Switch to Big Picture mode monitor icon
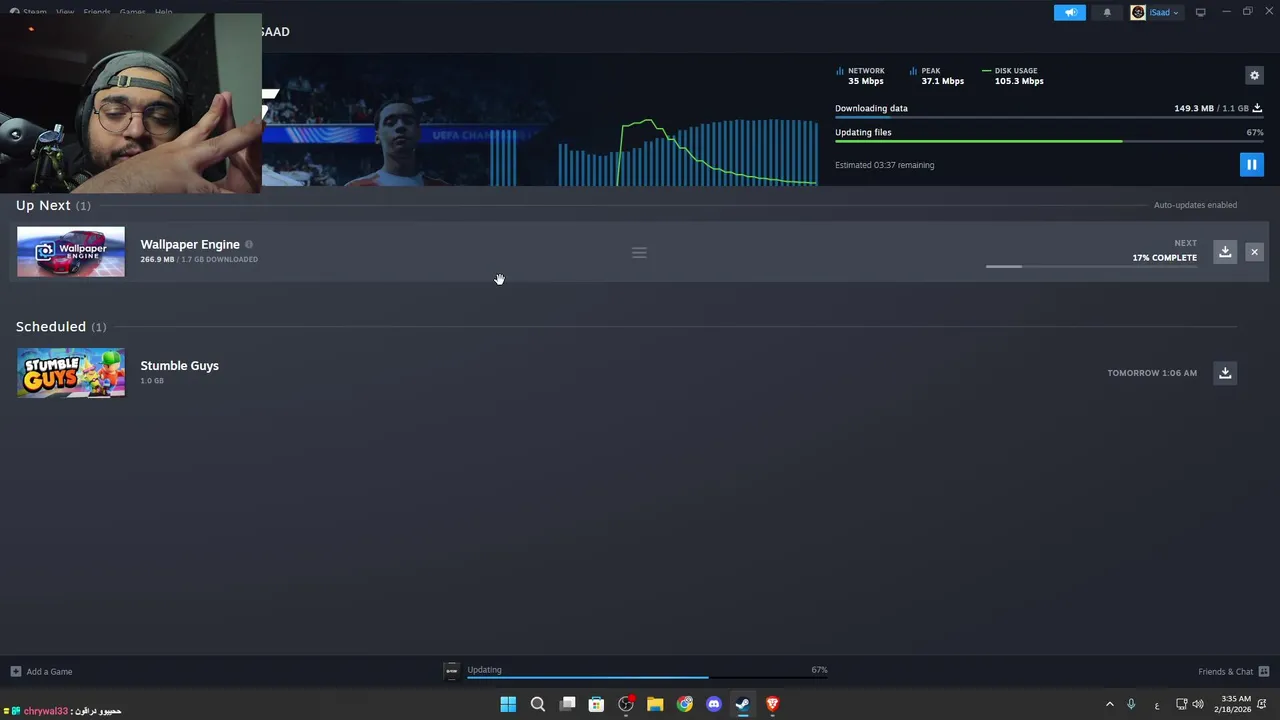Image resolution: width=1280 pixels, height=720 pixels. tap(1200, 12)
